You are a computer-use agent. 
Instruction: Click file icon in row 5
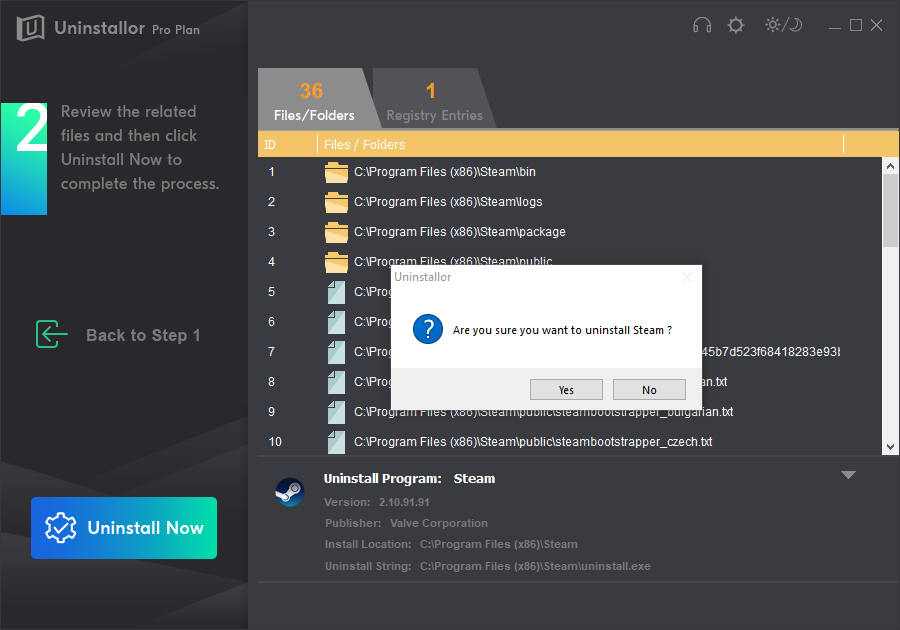[336, 292]
